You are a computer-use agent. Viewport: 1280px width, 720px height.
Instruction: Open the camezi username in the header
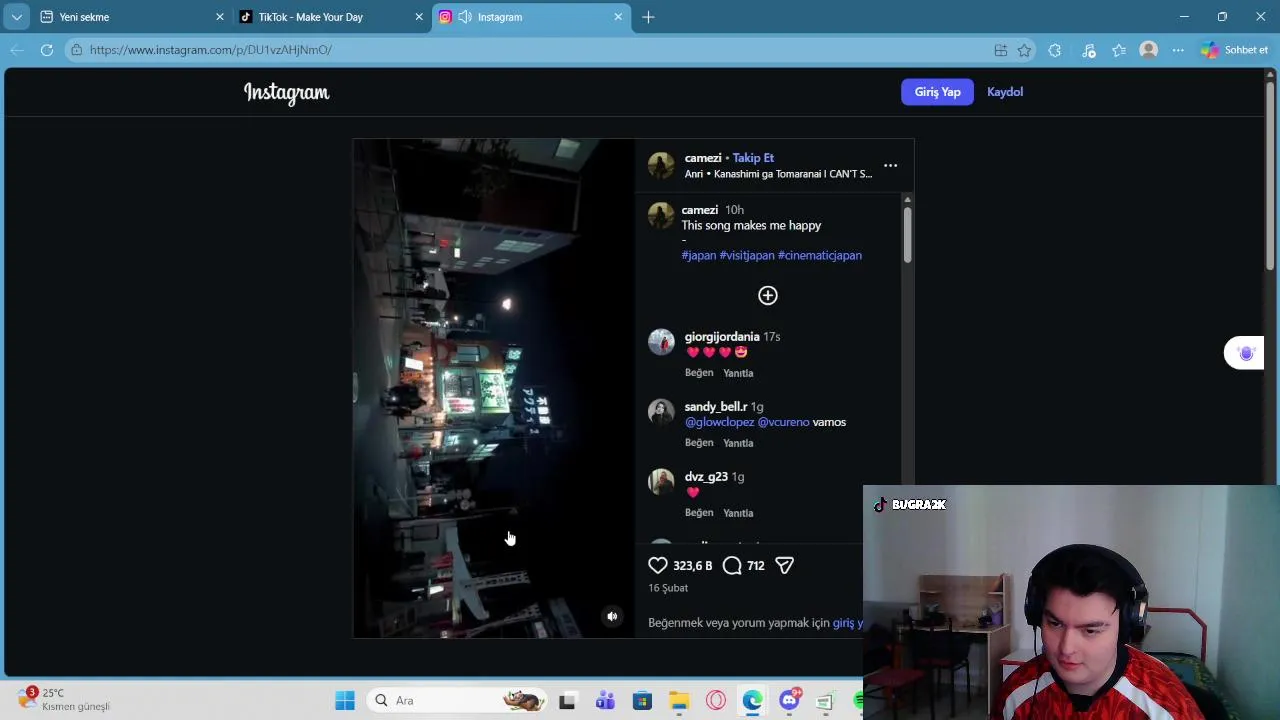[703, 158]
